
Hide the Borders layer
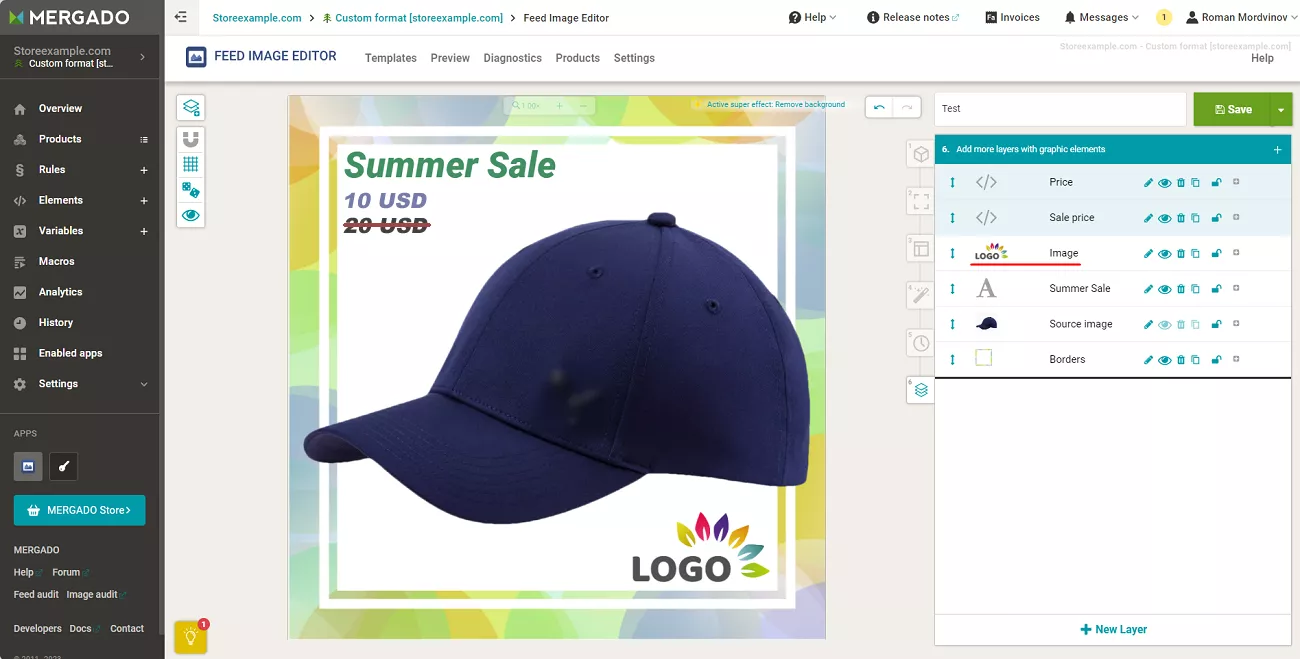point(1164,360)
